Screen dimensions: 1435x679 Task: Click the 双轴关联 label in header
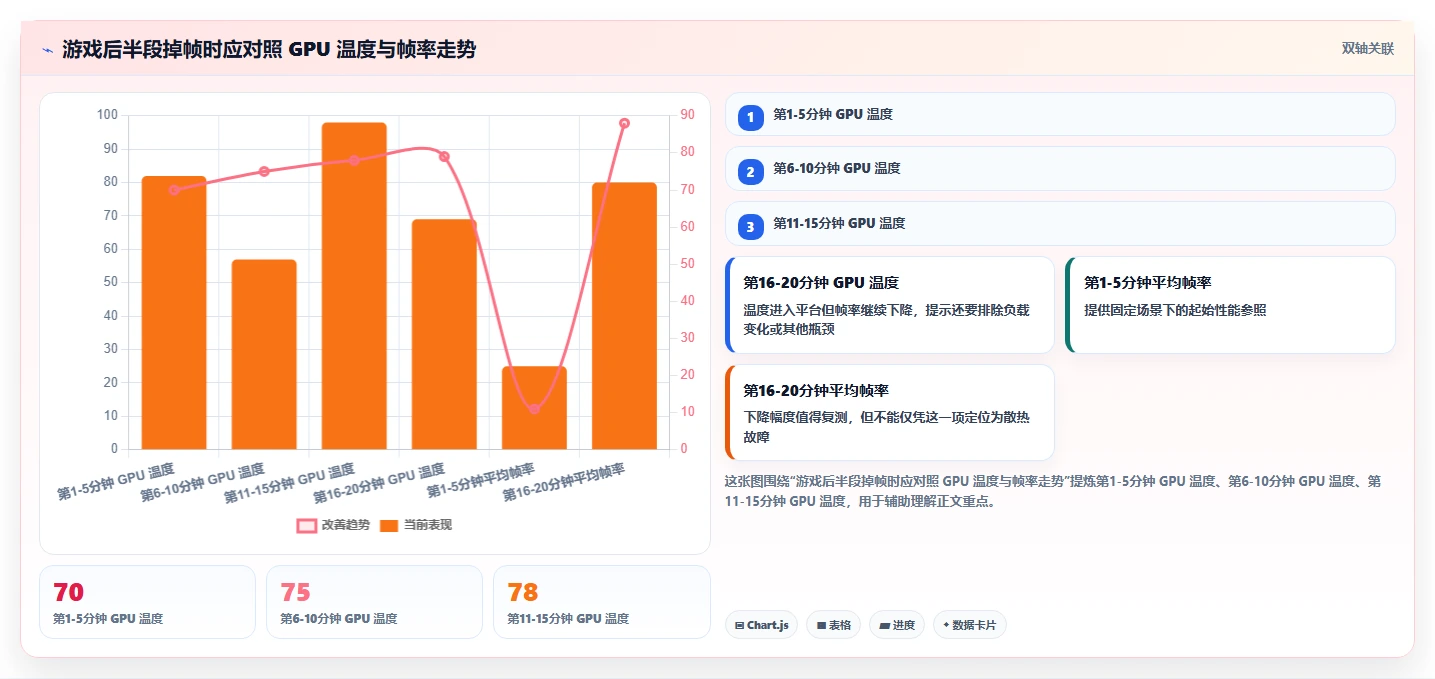pos(1368,49)
